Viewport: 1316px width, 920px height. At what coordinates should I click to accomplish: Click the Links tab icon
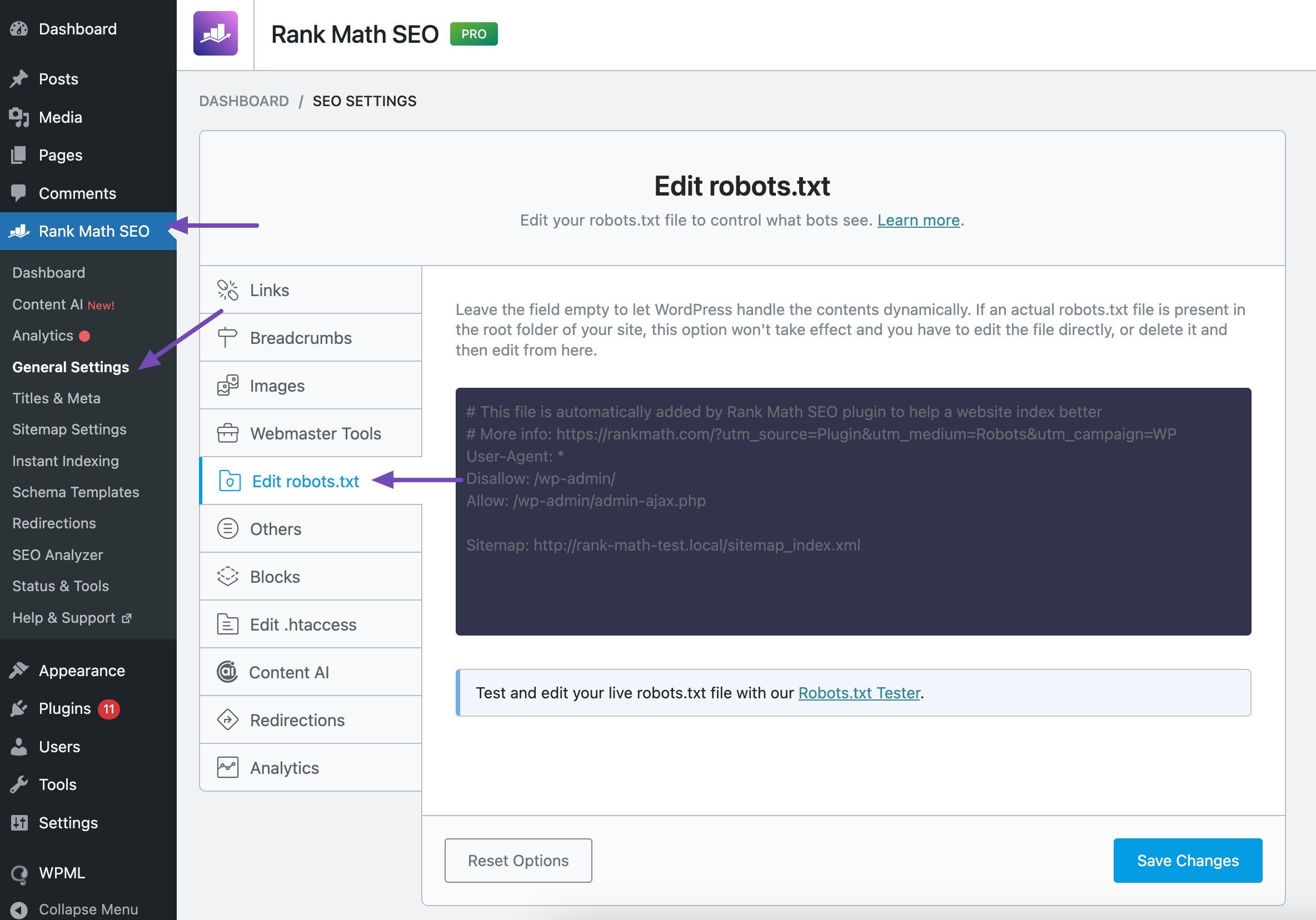coord(227,290)
